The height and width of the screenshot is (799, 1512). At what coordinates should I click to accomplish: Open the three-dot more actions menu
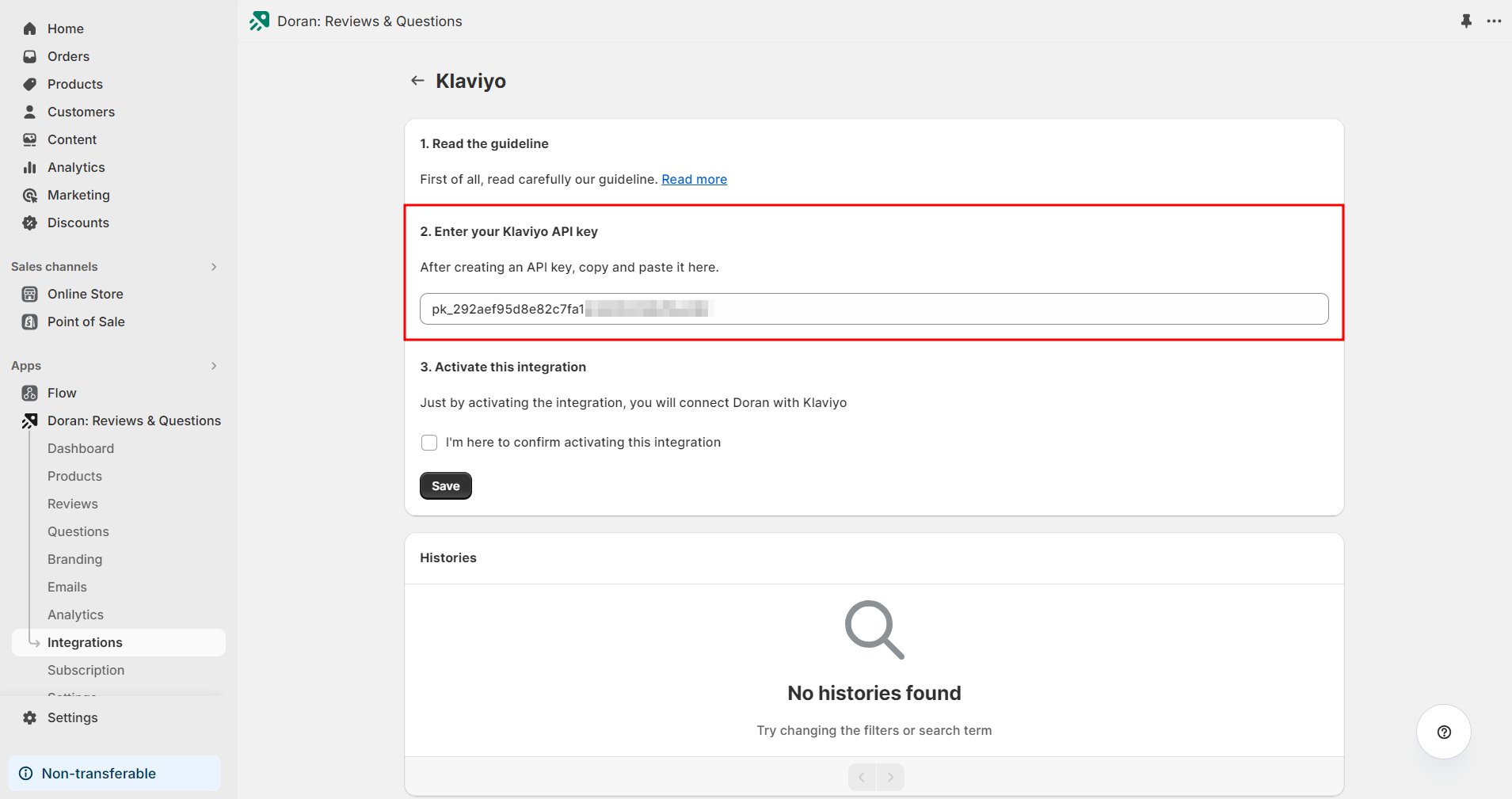tap(1494, 21)
